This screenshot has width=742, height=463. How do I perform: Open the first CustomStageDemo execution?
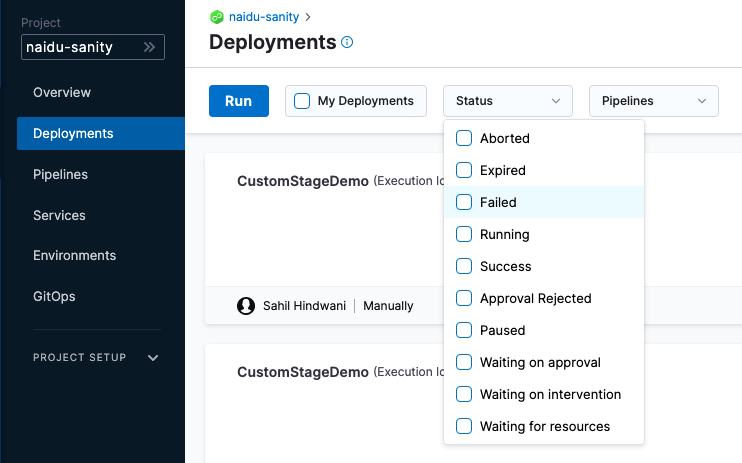click(x=302, y=181)
